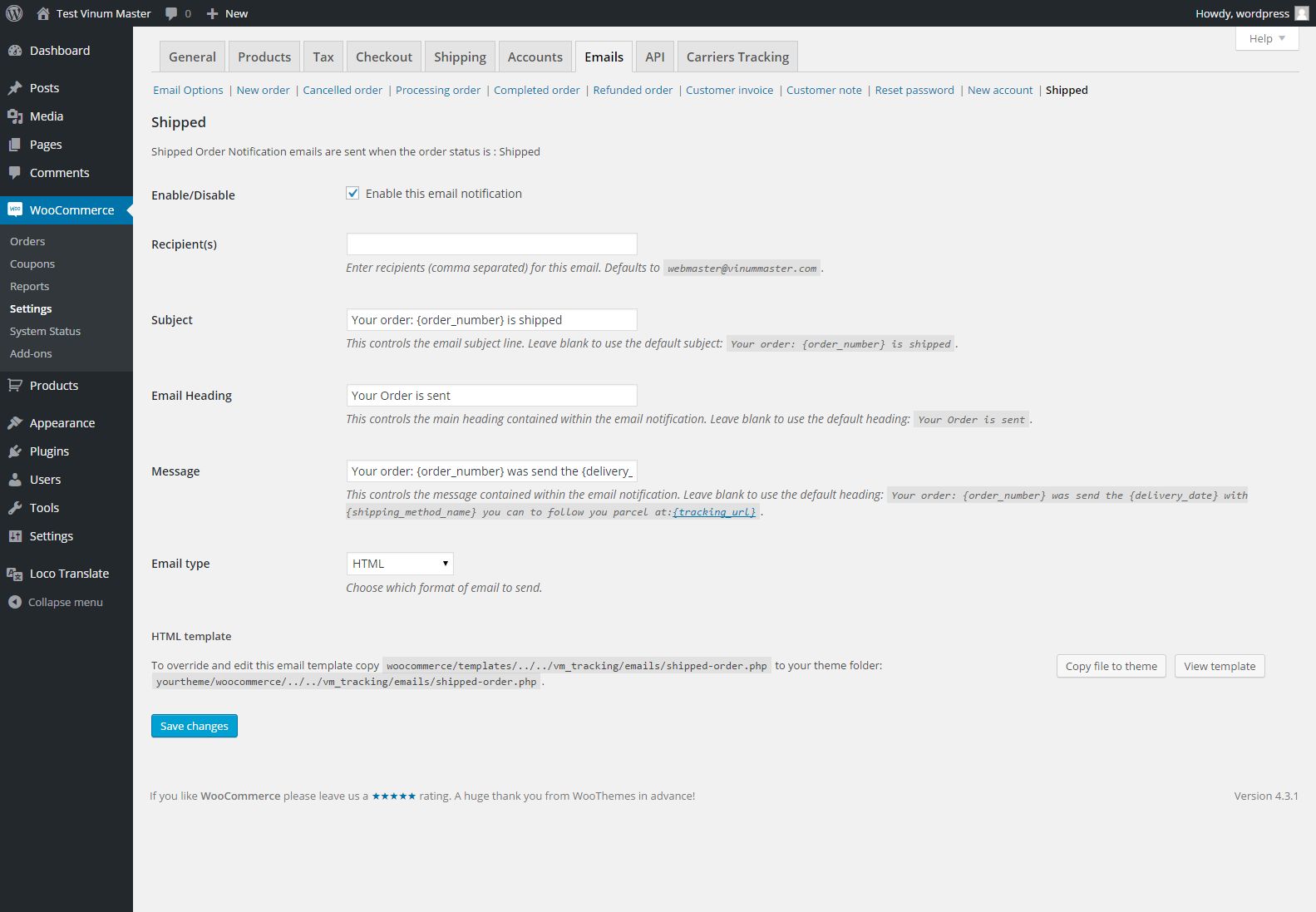Open Coupons in WooCommerce submenu
This screenshot has width=1316, height=912.
[x=32, y=264]
